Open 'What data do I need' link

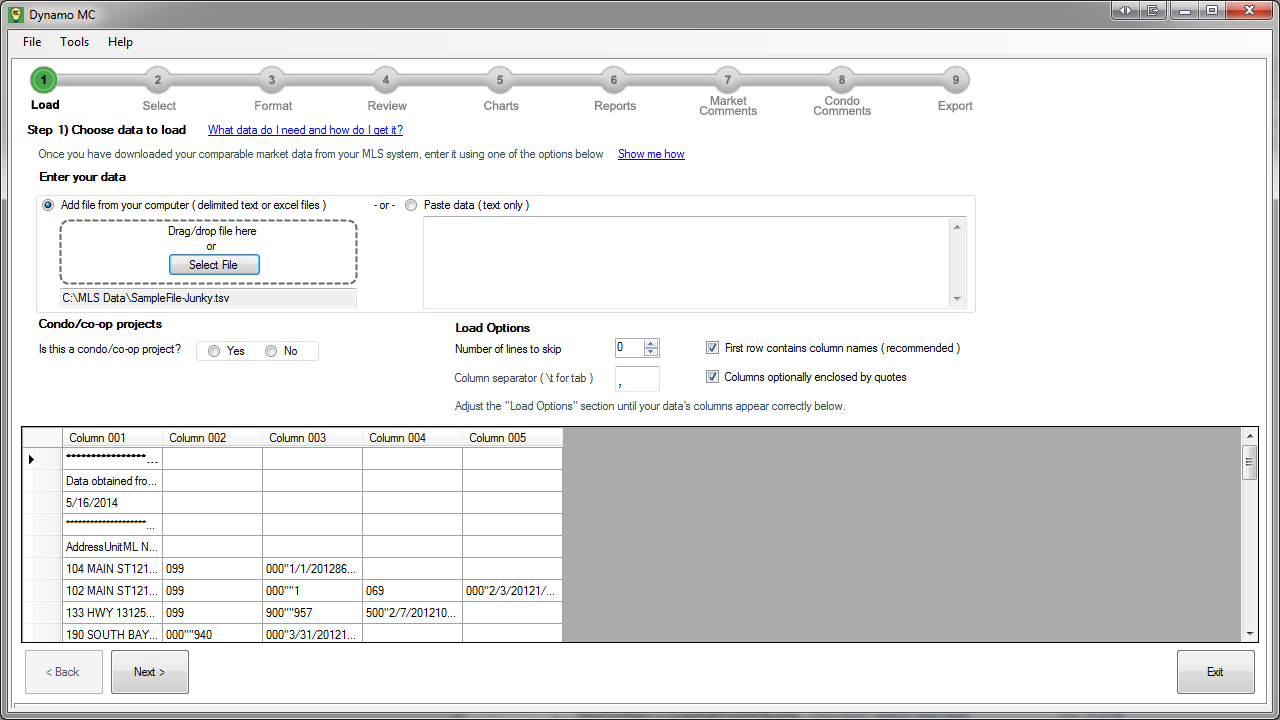coord(305,130)
